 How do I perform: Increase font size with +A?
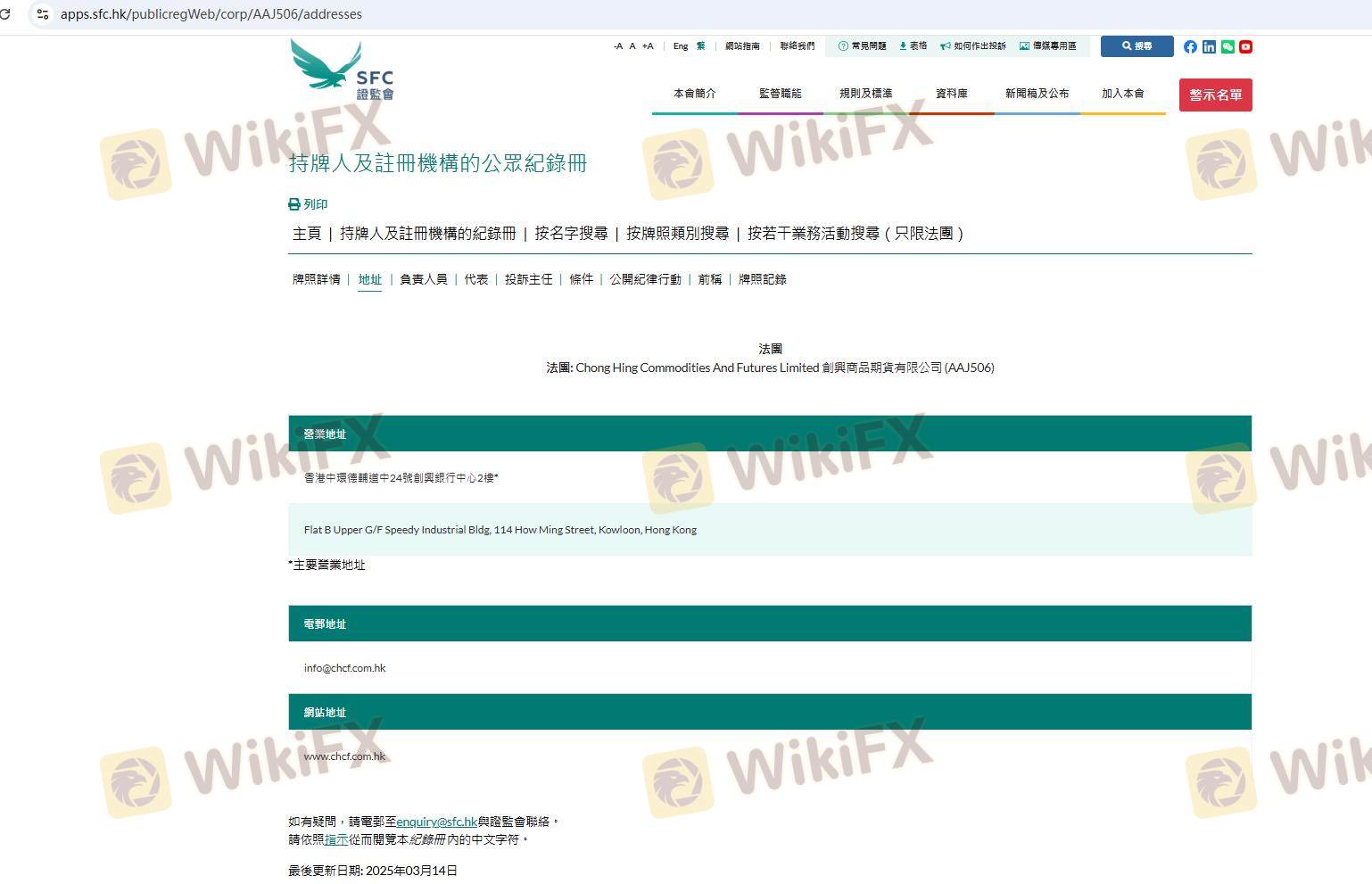[x=648, y=46]
